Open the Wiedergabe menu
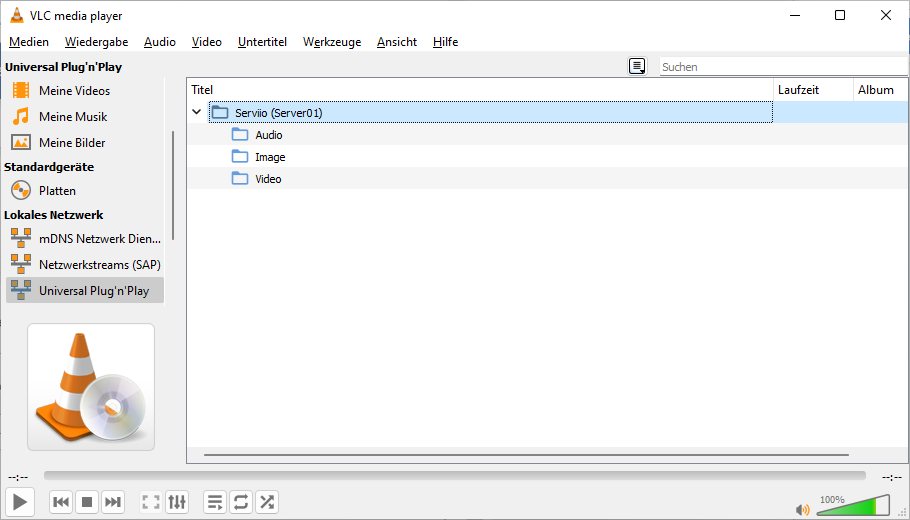 pyautogui.click(x=96, y=42)
